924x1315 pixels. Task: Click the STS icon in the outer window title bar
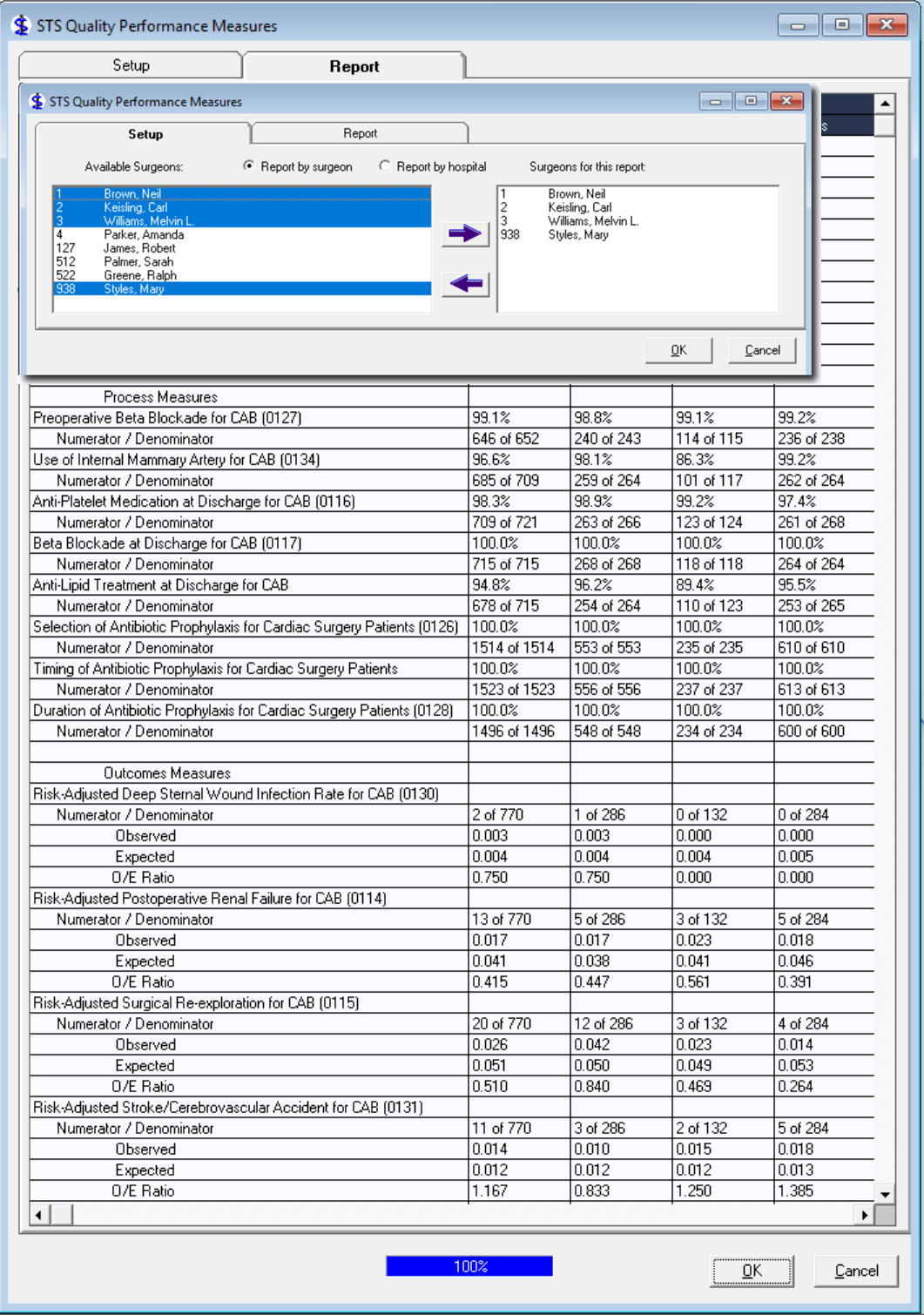click(21, 25)
